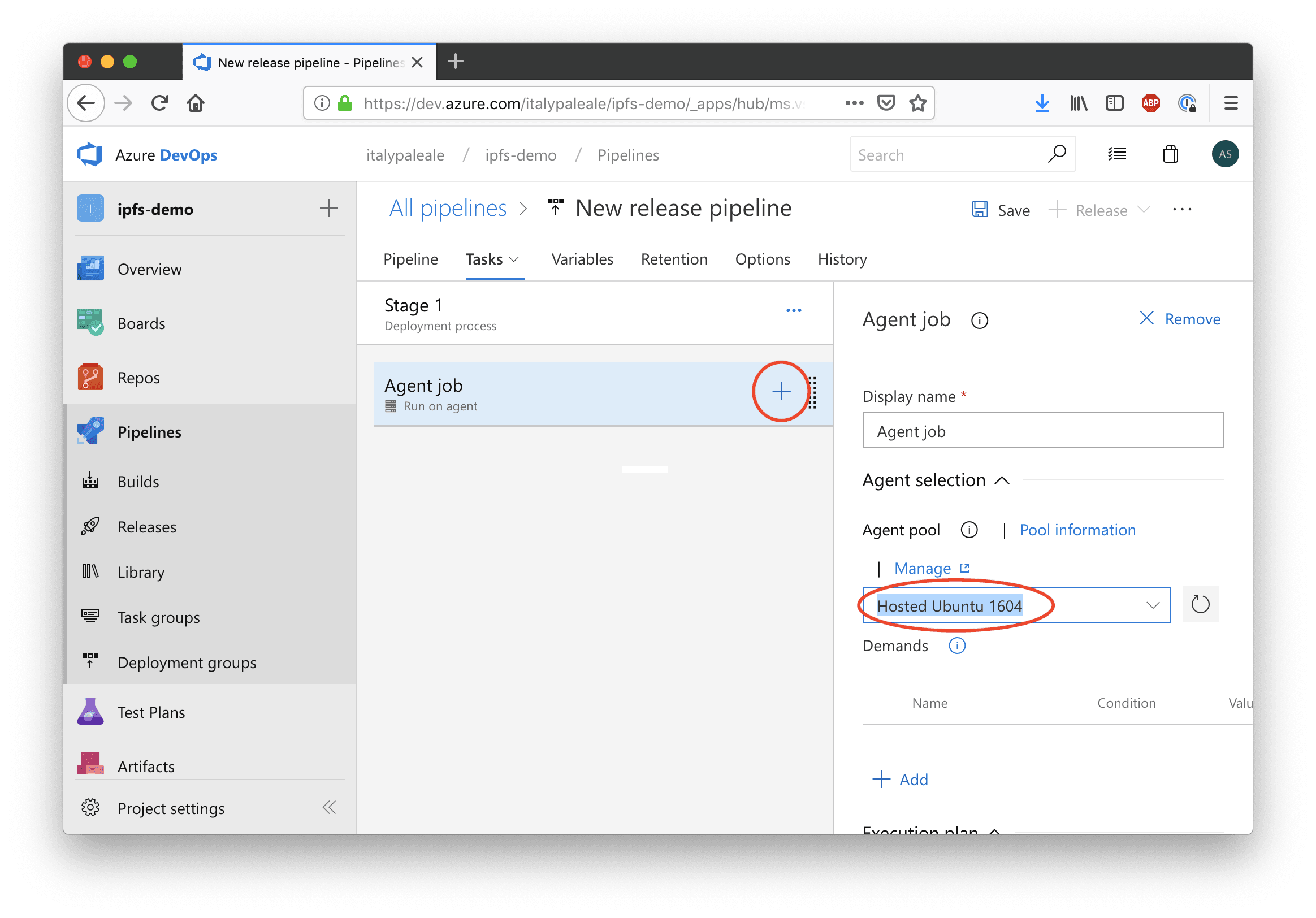
Task: Click the Display name input field
Action: [1042, 431]
